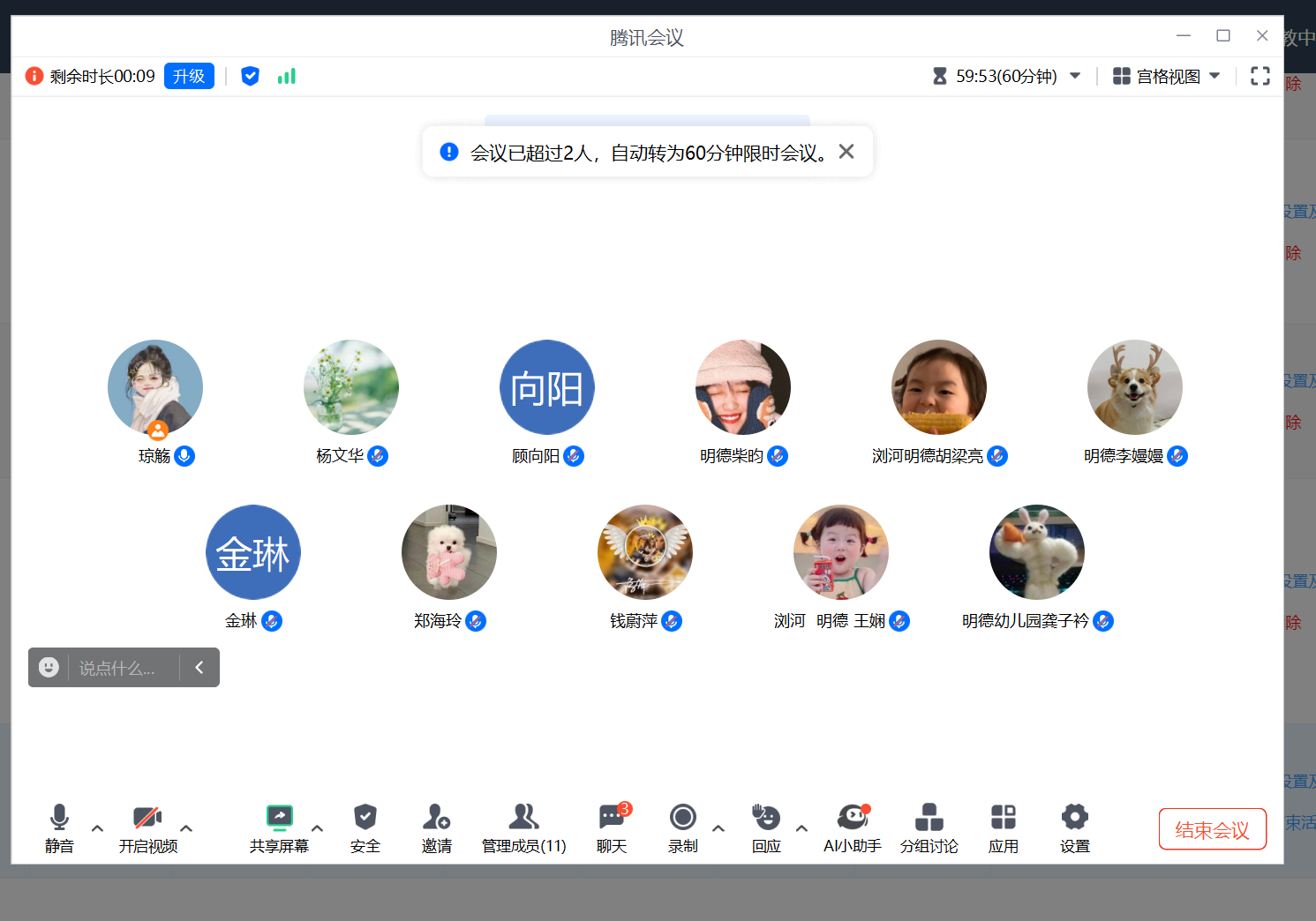Collapse the quick chat bar arrow
This screenshot has height=921, width=1316.
(x=199, y=668)
